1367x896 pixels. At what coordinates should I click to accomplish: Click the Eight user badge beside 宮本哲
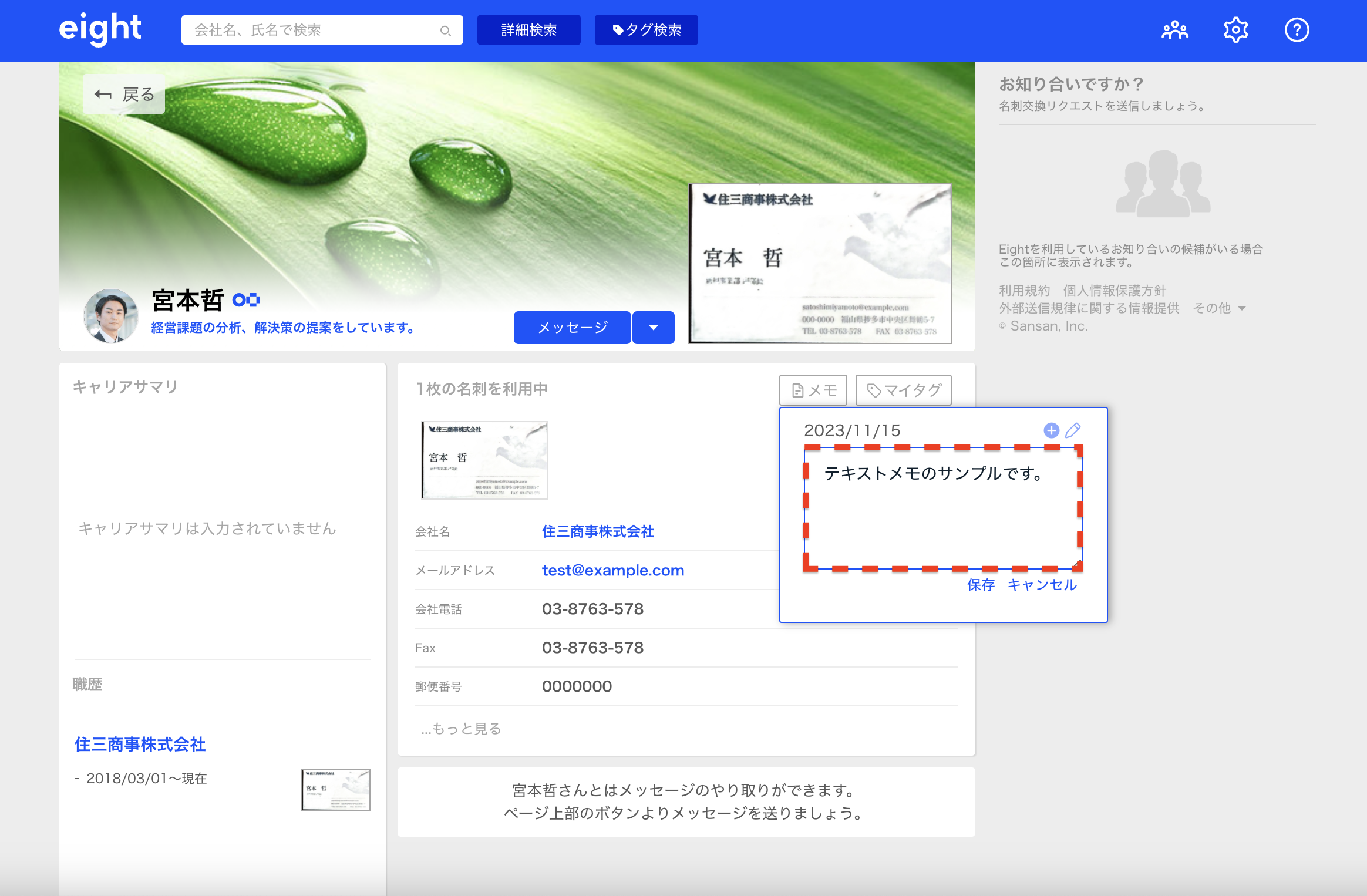[246, 300]
